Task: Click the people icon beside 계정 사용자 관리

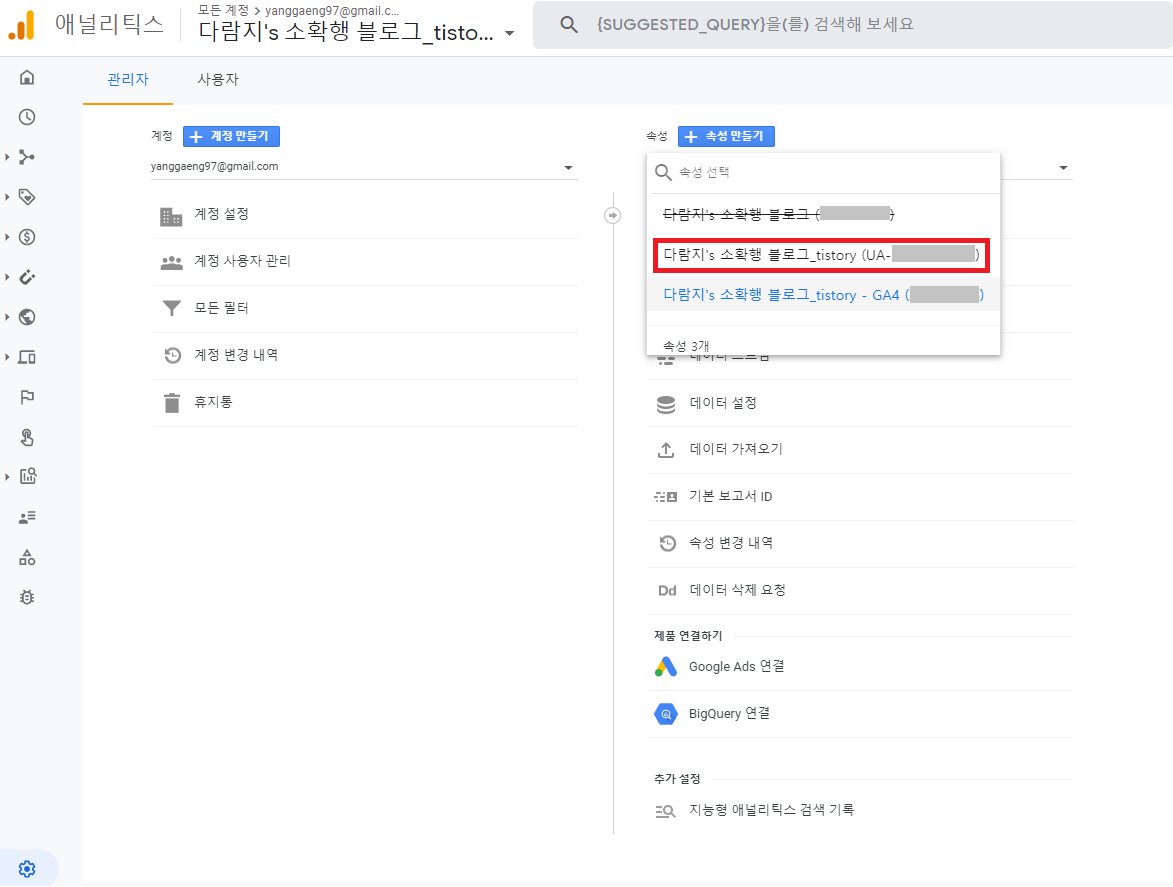Action: coord(172,262)
